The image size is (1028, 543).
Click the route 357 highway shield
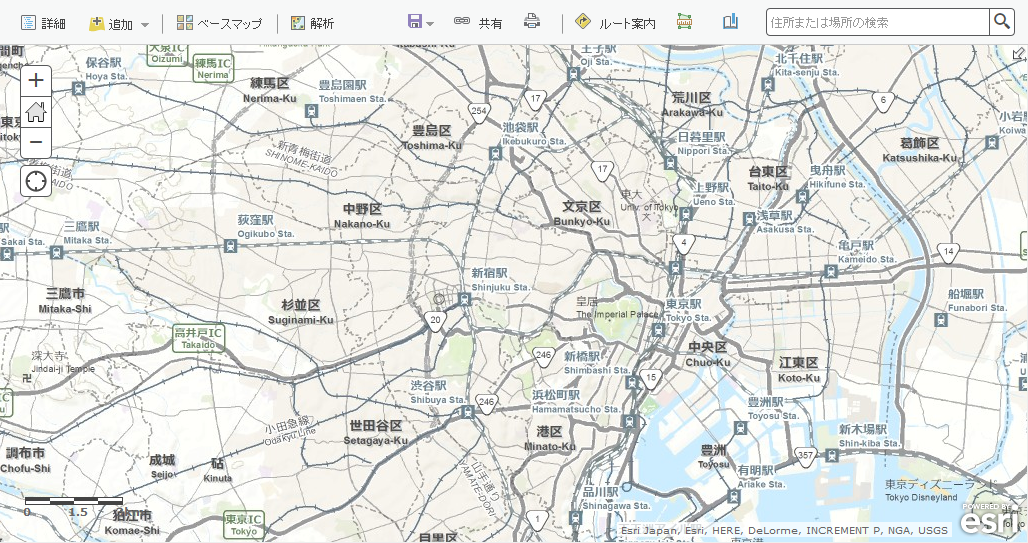[x=805, y=456]
